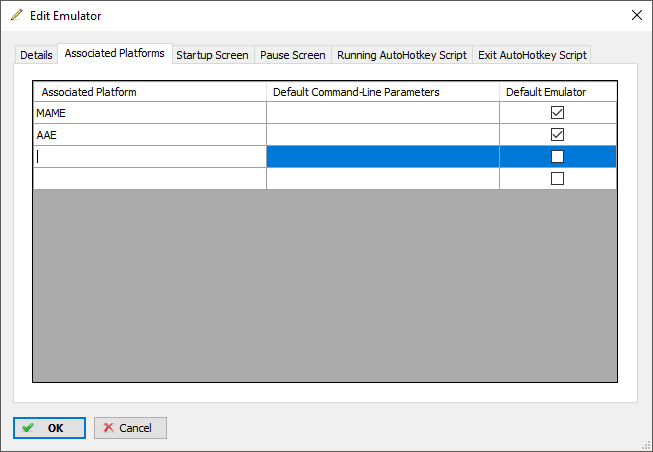This screenshot has height=452, width=653.
Task: Click the Associated Platform column header
Action: [150, 92]
